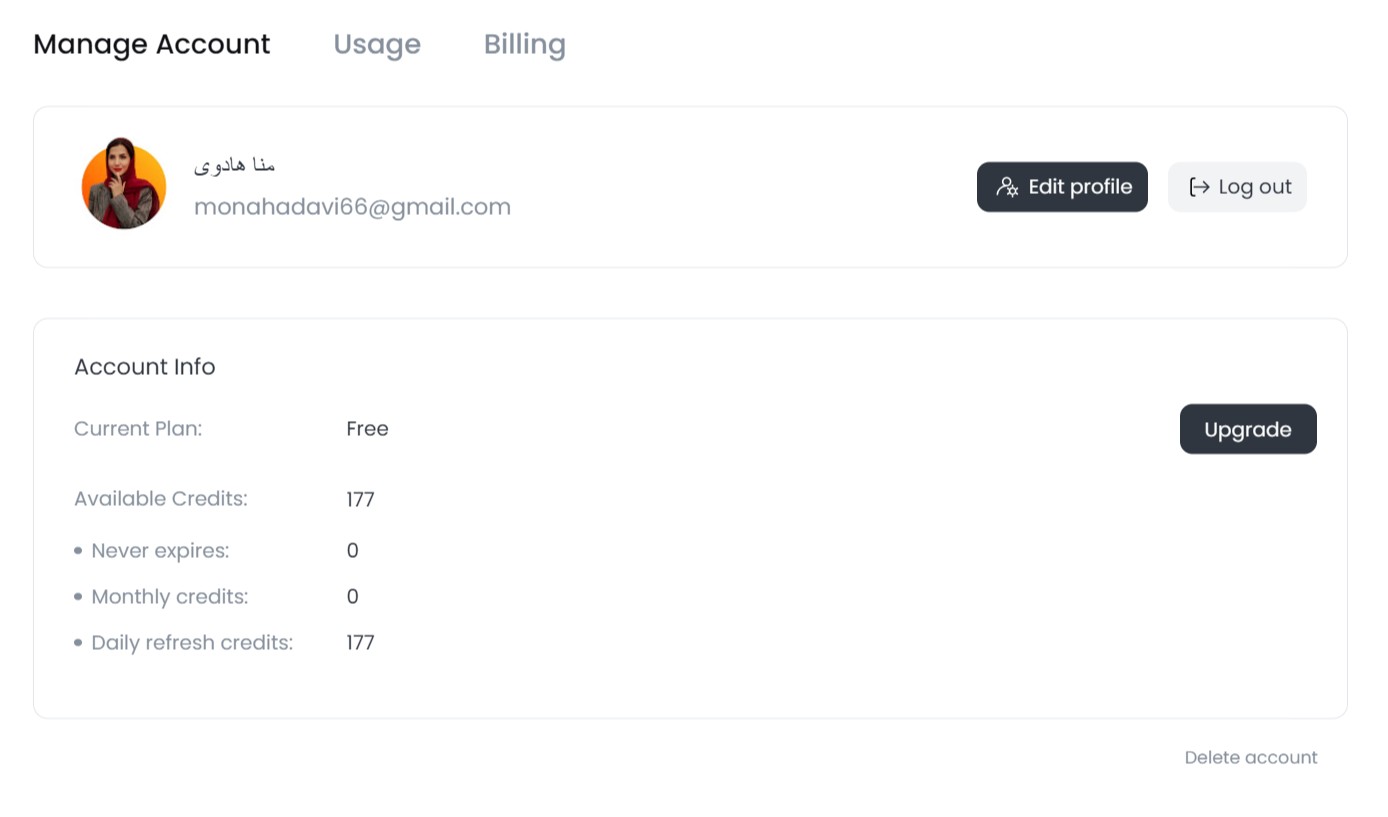Viewport: 1388px width, 817px height.
Task: Open the Billing tab
Action: click(x=524, y=44)
